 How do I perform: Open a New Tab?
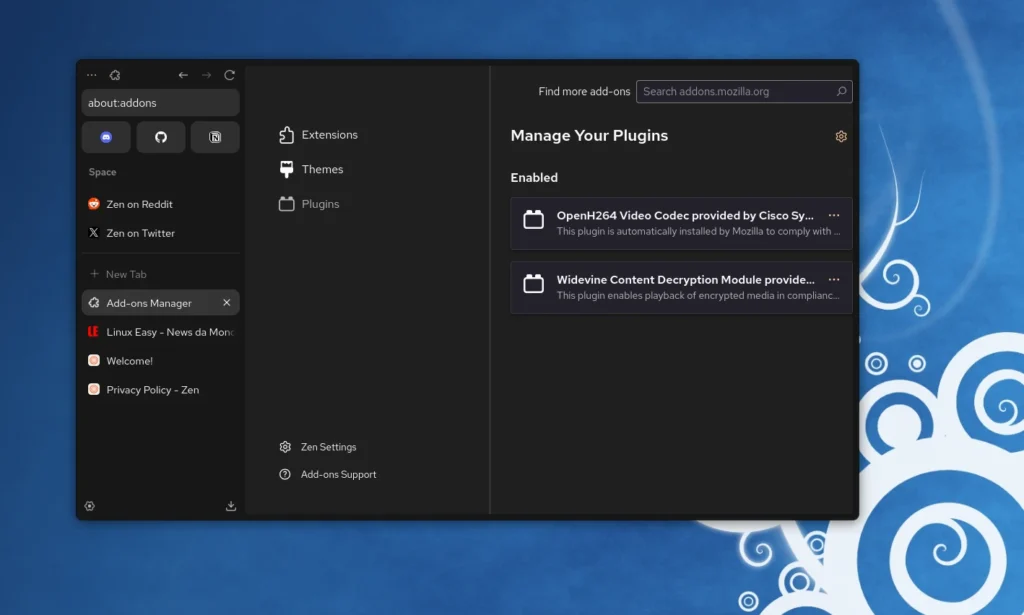pyautogui.click(x=161, y=274)
